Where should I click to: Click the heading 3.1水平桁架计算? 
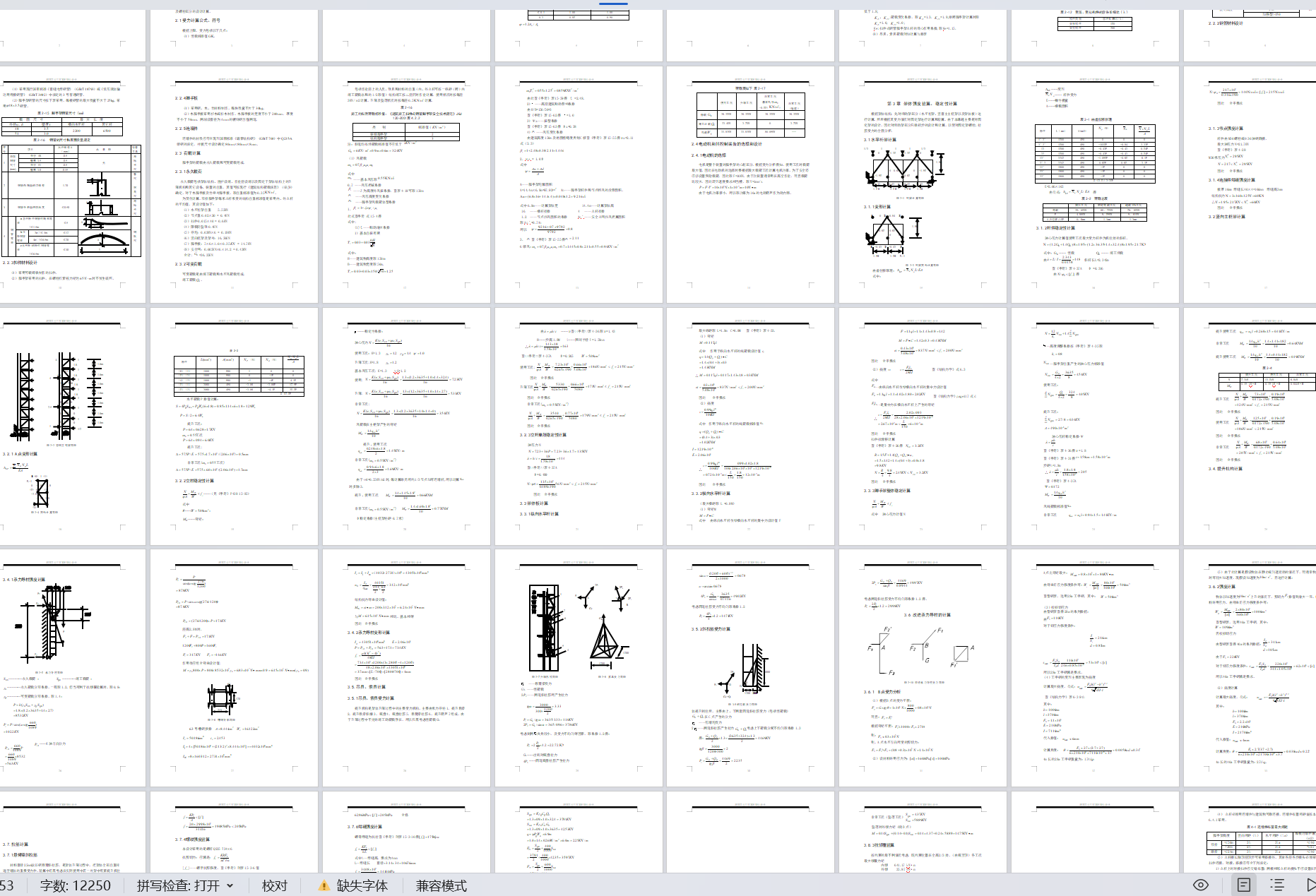click(x=879, y=139)
